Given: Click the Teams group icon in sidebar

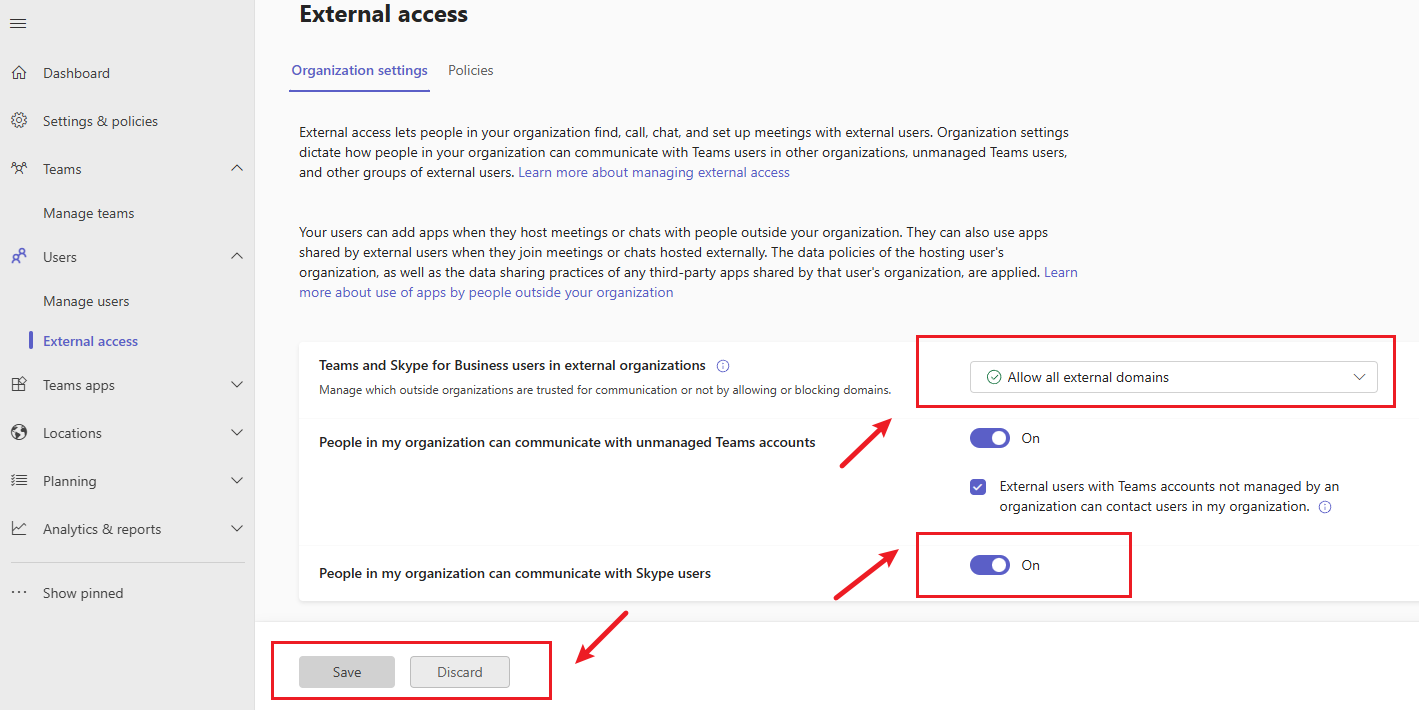Looking at the screenshot, I should (19, 169).
